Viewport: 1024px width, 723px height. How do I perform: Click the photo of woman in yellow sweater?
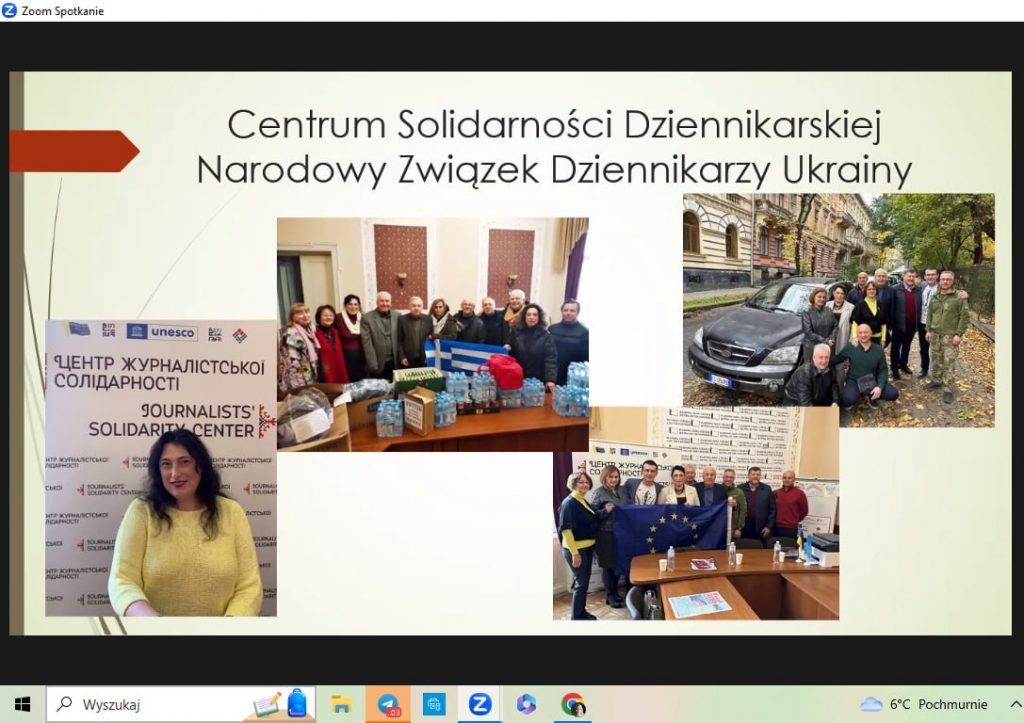click(161, 468)
